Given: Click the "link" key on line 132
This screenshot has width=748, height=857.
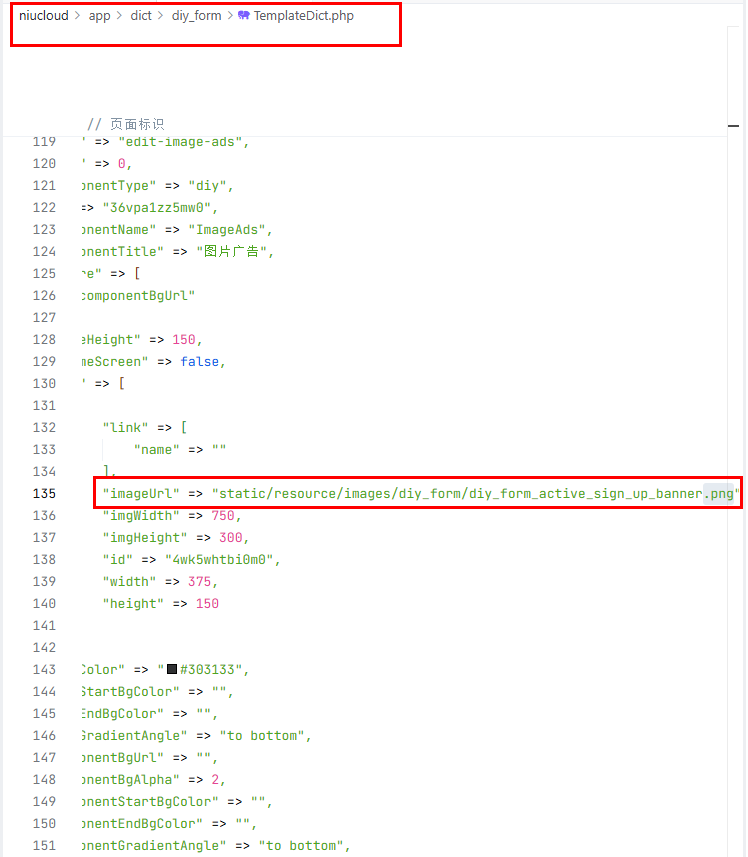Looking at the screenshot, I should point(126,427).
